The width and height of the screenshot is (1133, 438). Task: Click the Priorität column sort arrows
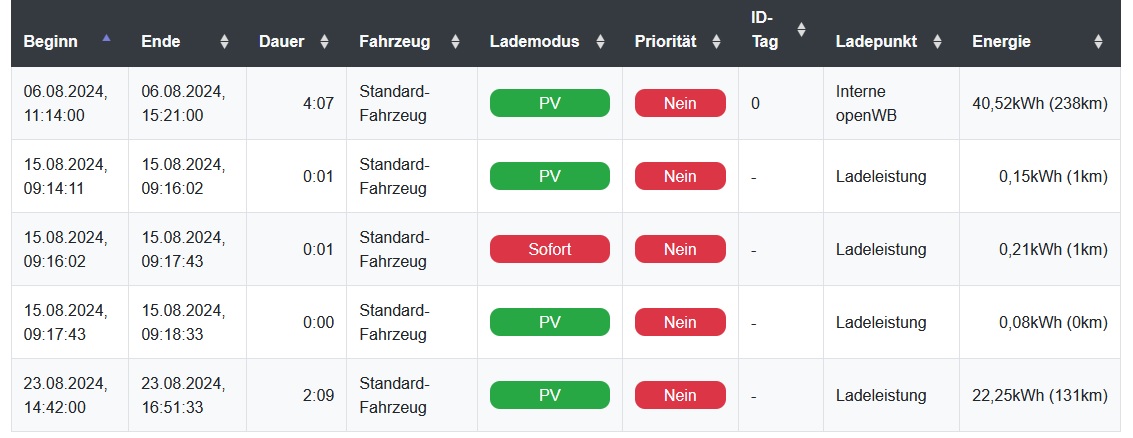pyautogui.click(x=716, y=42)
